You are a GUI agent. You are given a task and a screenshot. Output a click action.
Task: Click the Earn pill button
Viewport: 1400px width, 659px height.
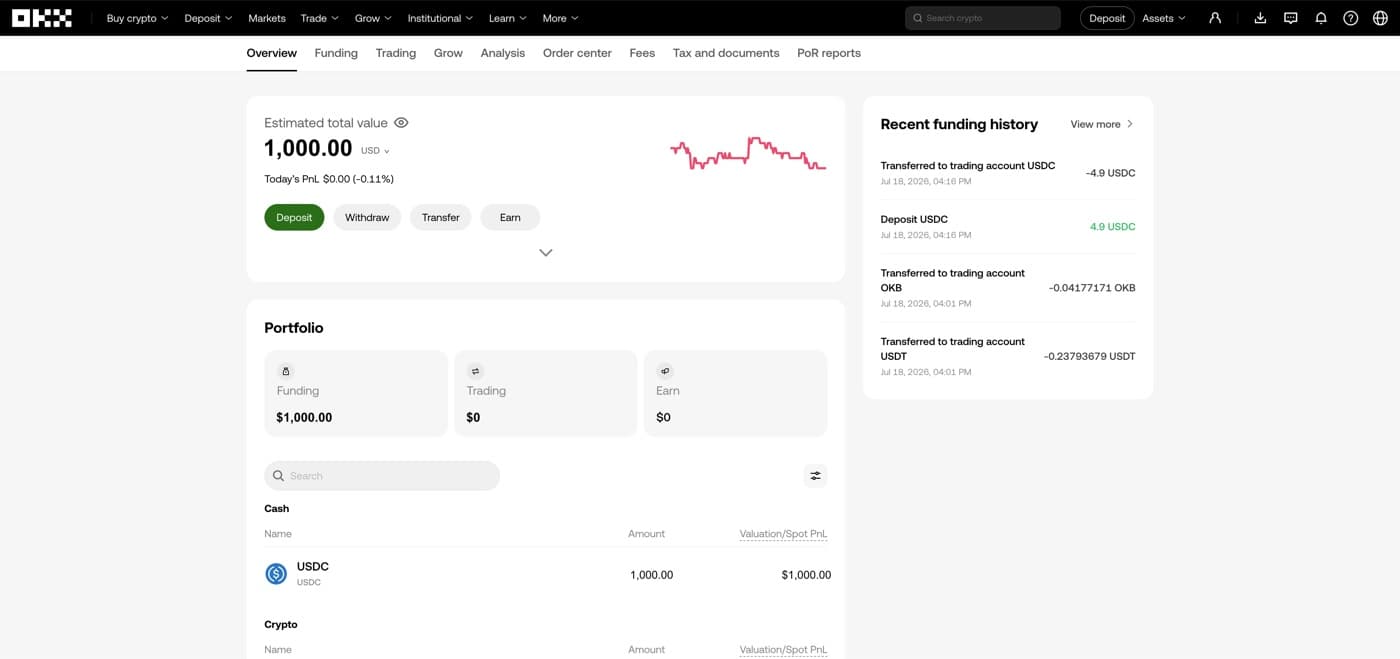pyautogui.click(x=510, y=217)
